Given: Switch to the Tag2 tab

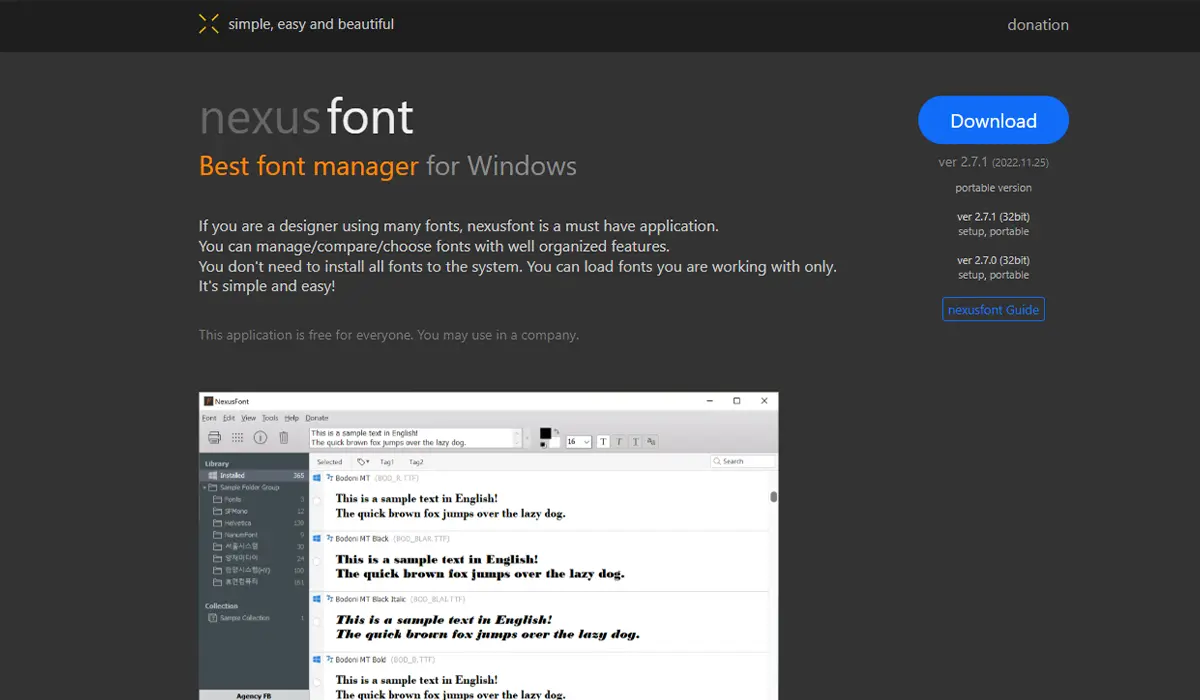Looking at the screenshot, I should coord(416,462).
